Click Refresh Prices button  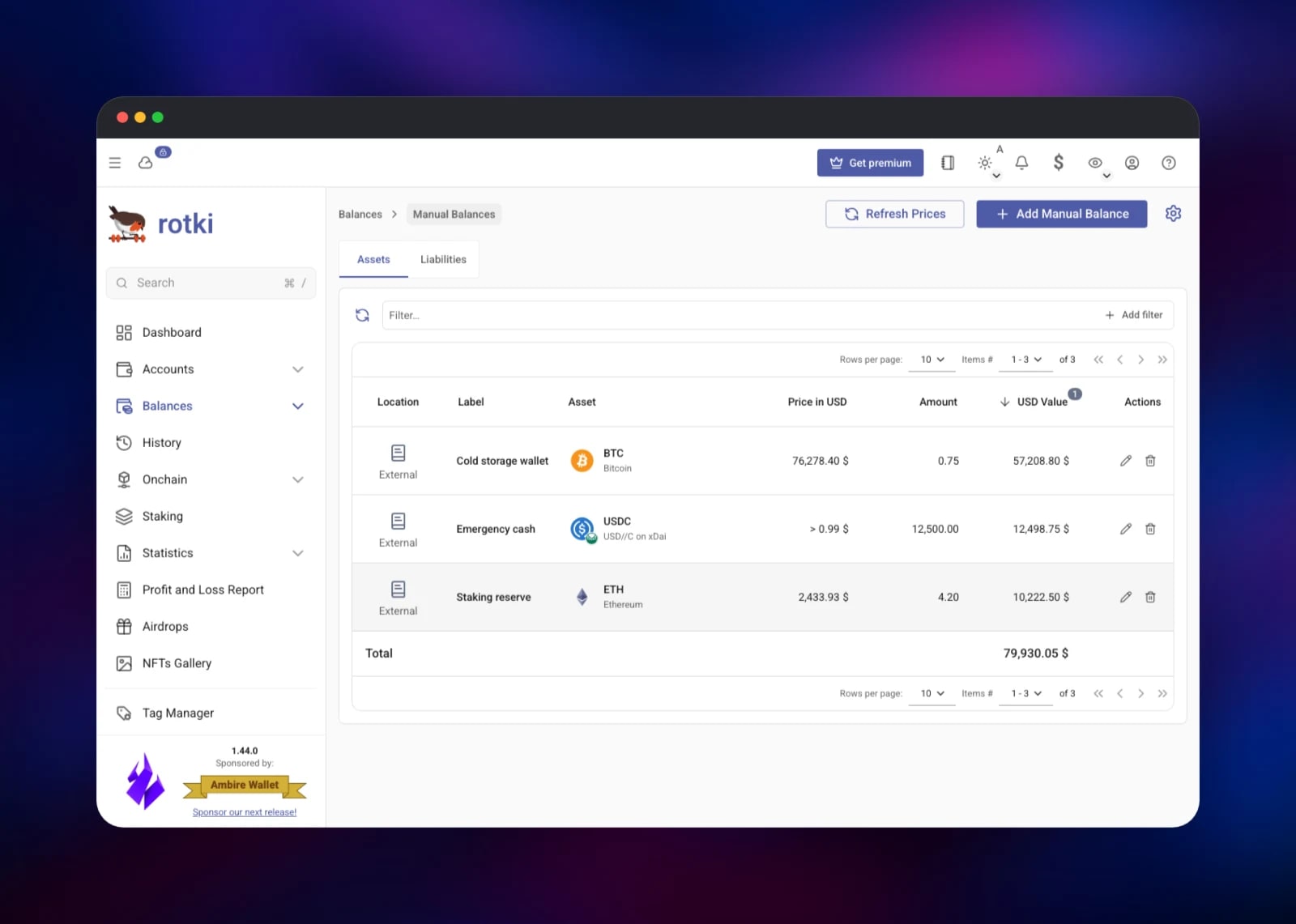pos(895,214)
